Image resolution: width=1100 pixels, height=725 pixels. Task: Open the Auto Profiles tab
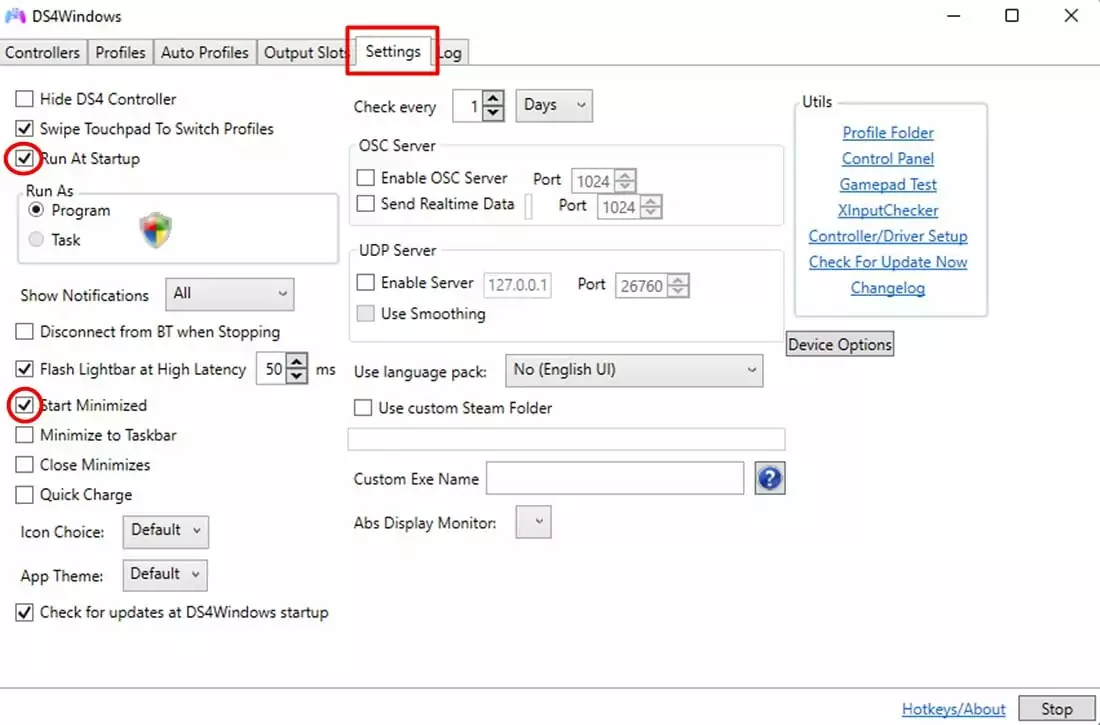205,53
